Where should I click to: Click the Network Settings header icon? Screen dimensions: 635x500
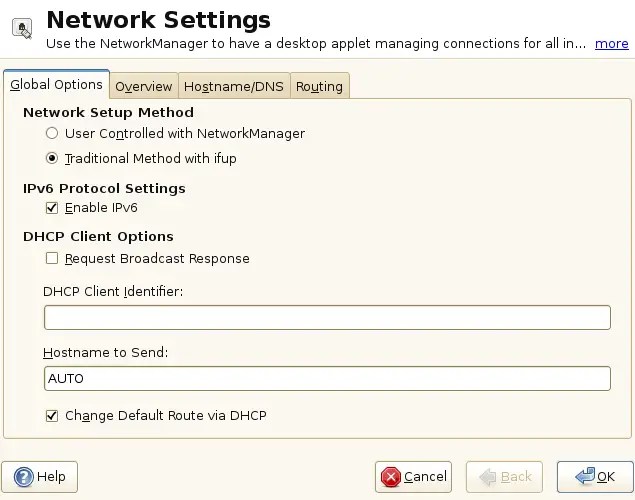click(x=22, y=28)
